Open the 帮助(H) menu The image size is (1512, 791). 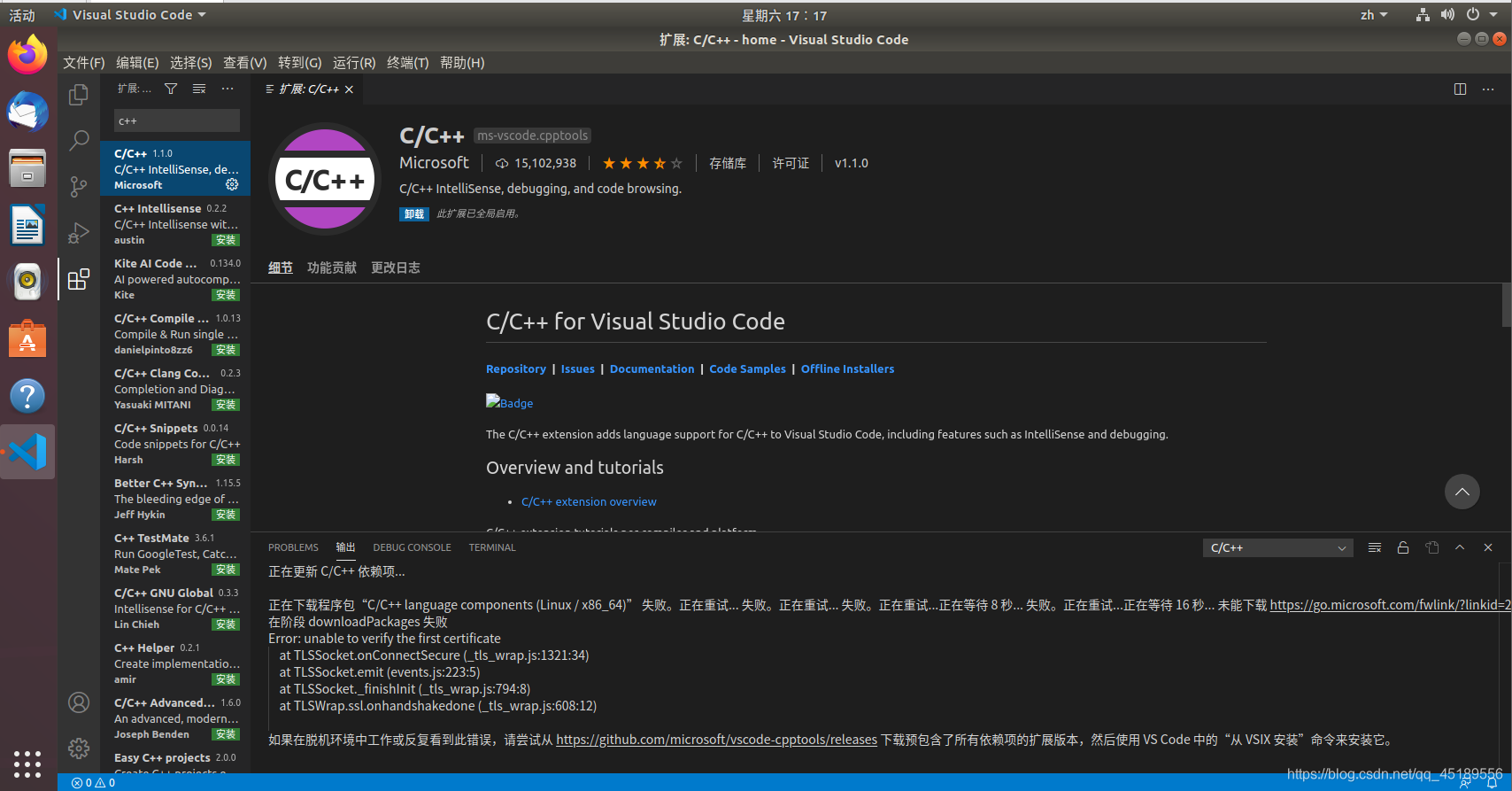coord(462,63)
